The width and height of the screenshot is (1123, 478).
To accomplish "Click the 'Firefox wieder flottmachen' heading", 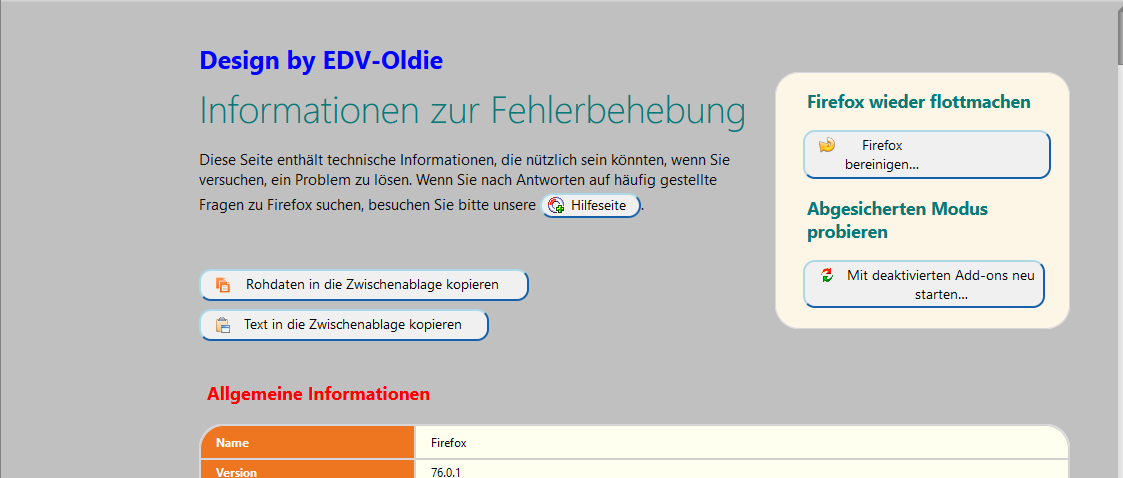I will (919, 102).
